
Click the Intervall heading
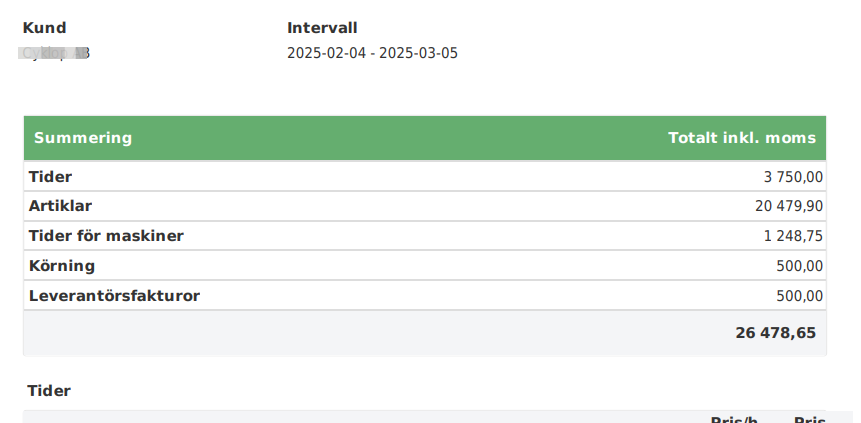322,28
